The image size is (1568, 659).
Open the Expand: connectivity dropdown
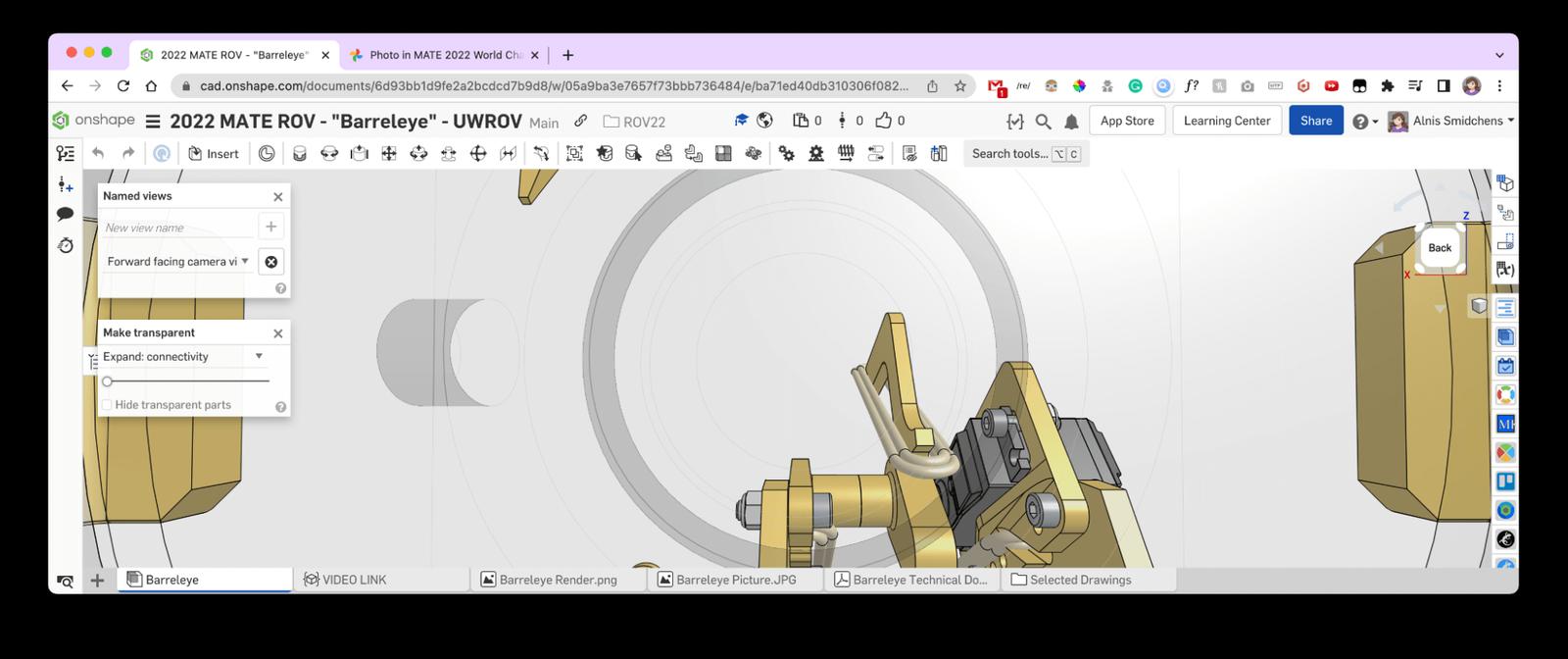click(259, 356)
